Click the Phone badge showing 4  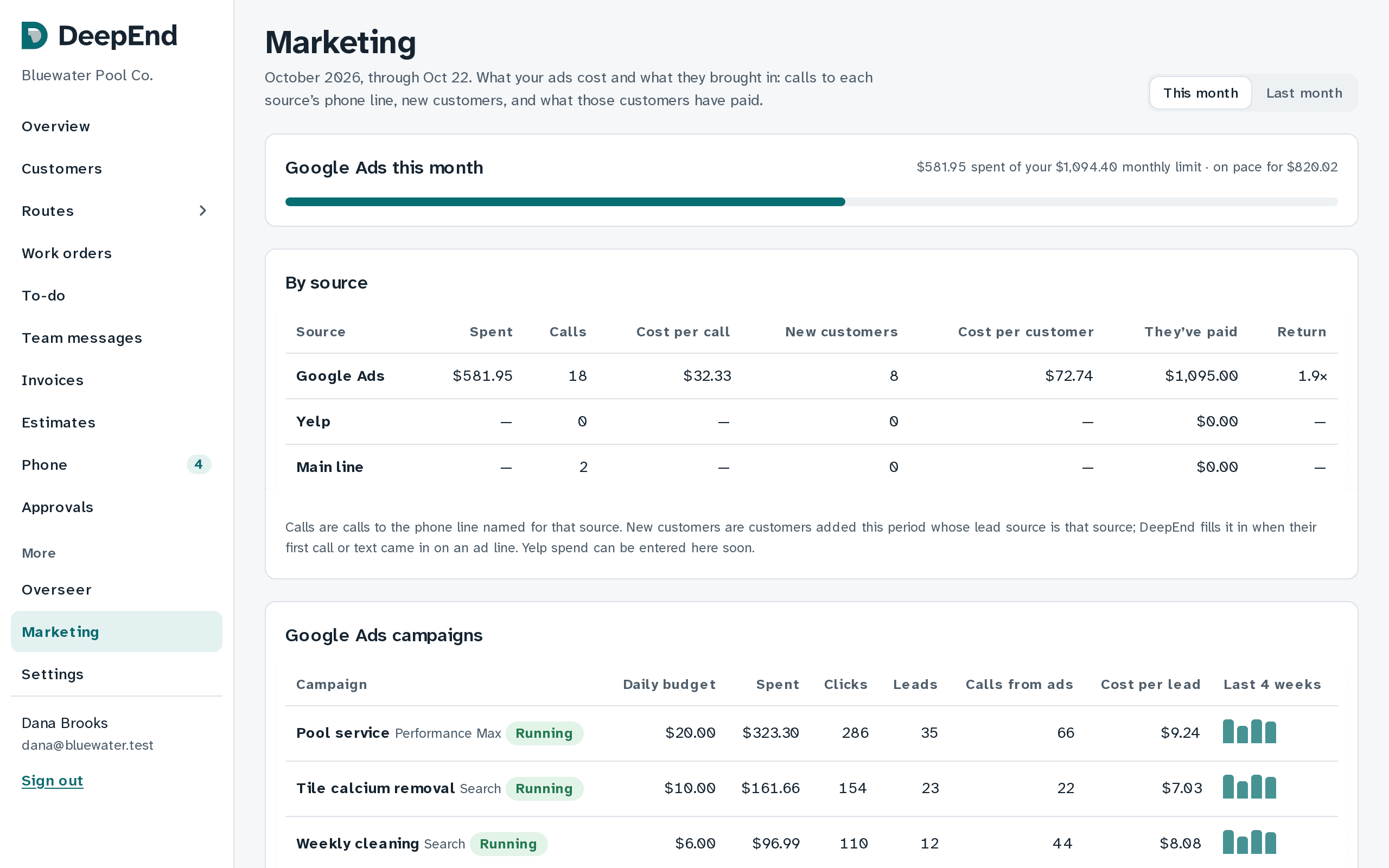pyautogui.click(x=199, y=464)
